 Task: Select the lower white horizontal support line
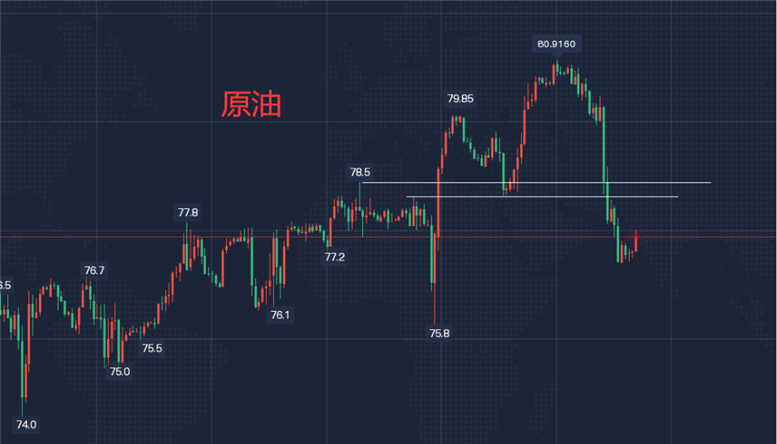point(542,197)
